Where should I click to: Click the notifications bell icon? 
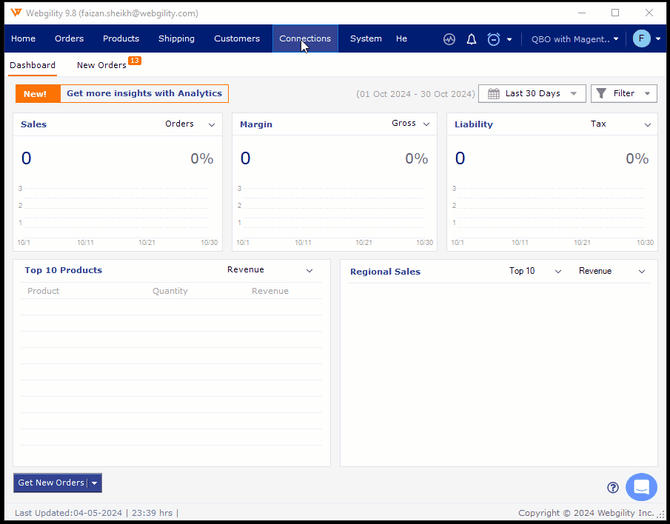[x=471, y=39]
